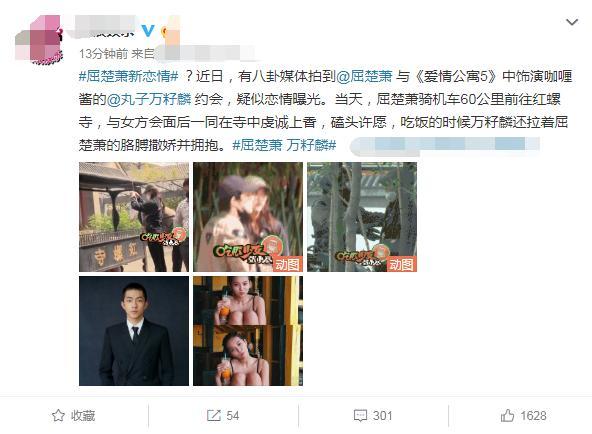Open the temple sign photo thumbnail

(x=134, y=217)
